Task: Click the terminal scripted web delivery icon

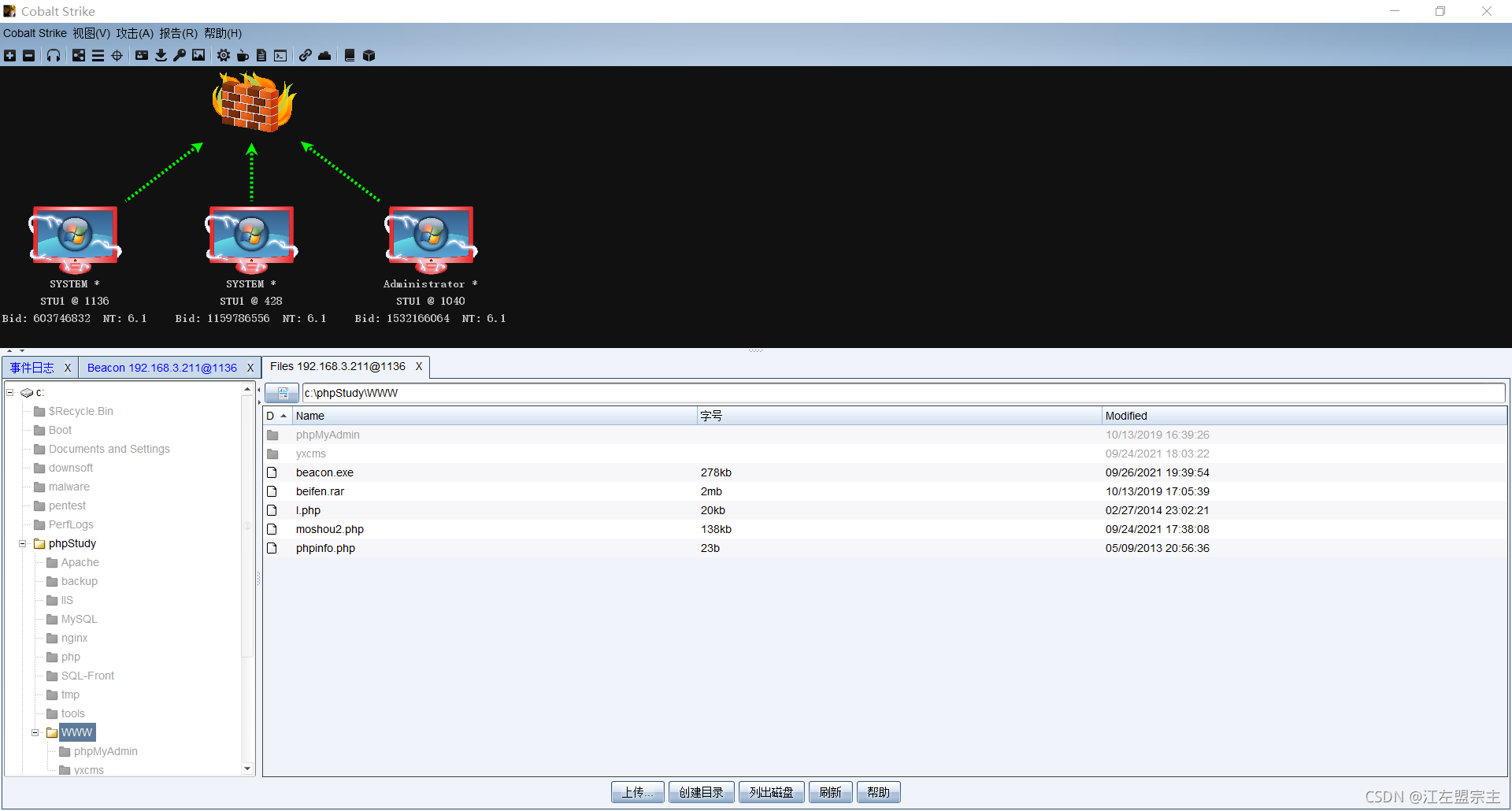Action: tap(280, 55)
